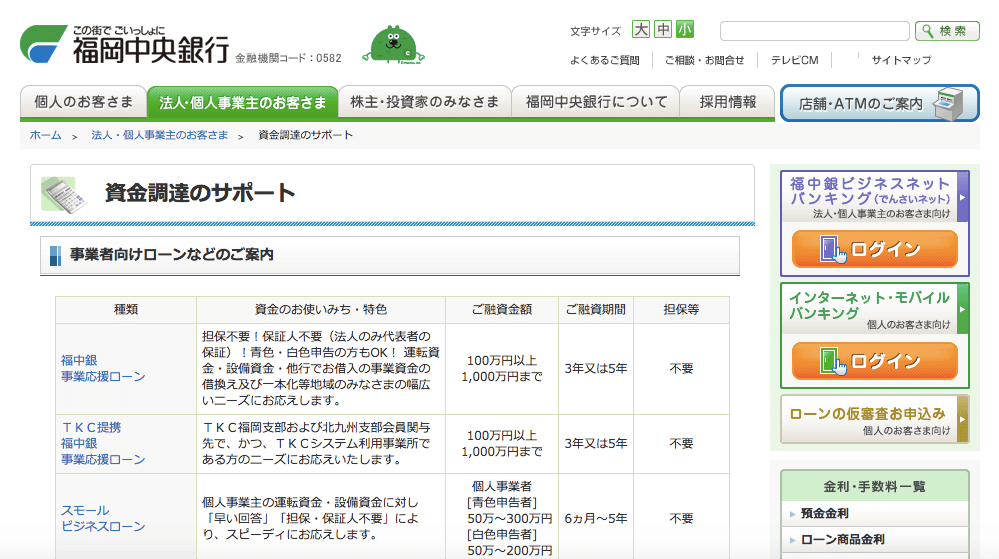The image size is (999, 559).
Task: Open ローンの仮審査お申込み banner
Action: [874, 419]
